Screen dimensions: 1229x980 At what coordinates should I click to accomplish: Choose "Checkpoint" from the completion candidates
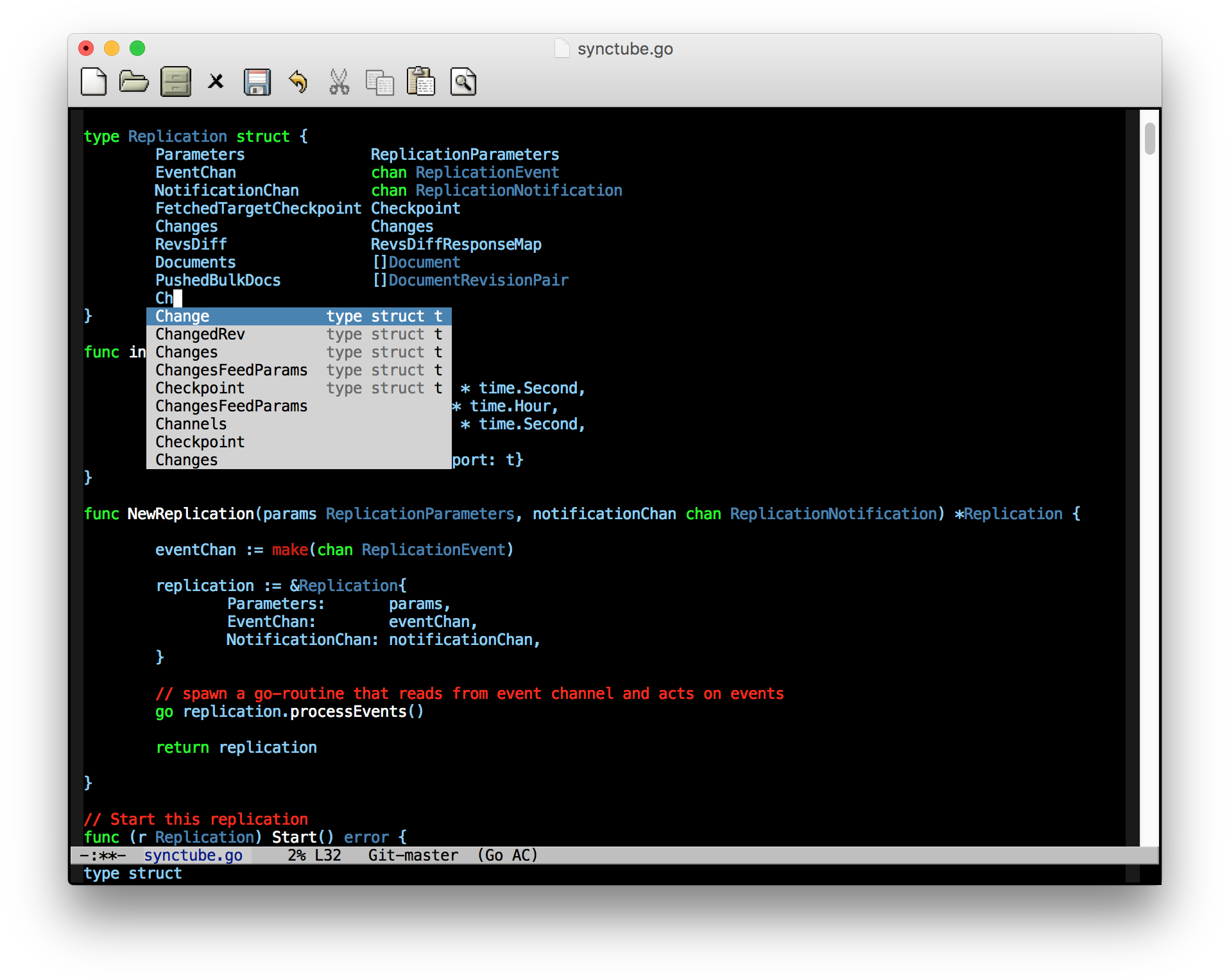coord(200,388)
